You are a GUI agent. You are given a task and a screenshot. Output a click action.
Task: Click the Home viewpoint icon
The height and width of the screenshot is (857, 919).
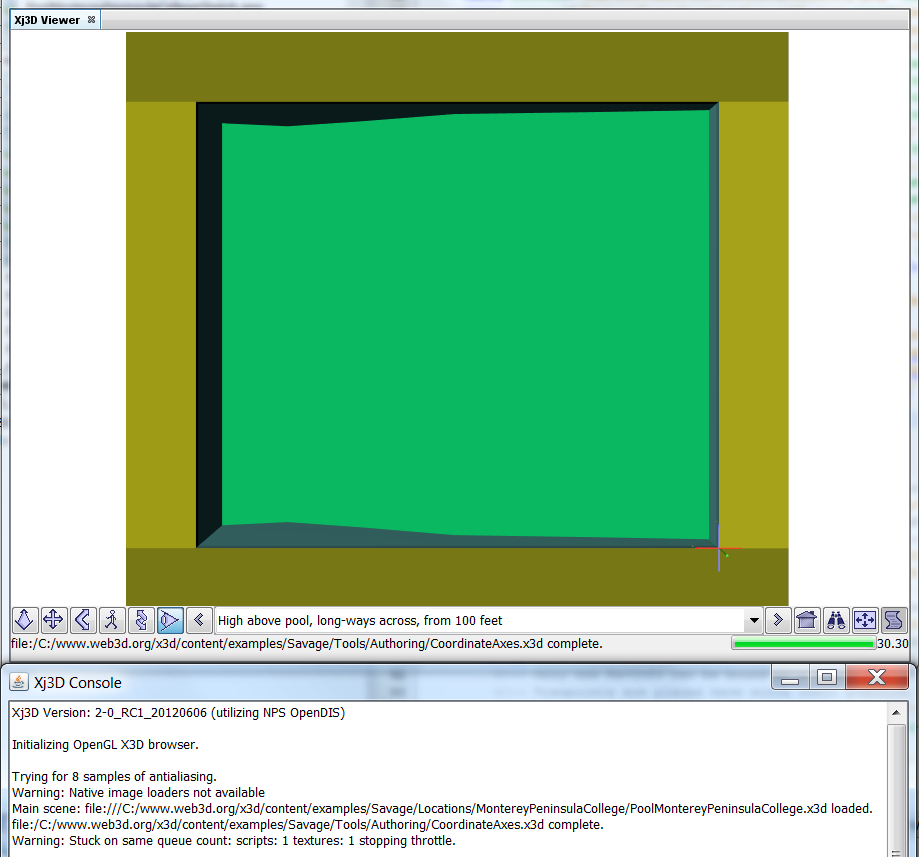pyautogui.click(x=807, y=620)
